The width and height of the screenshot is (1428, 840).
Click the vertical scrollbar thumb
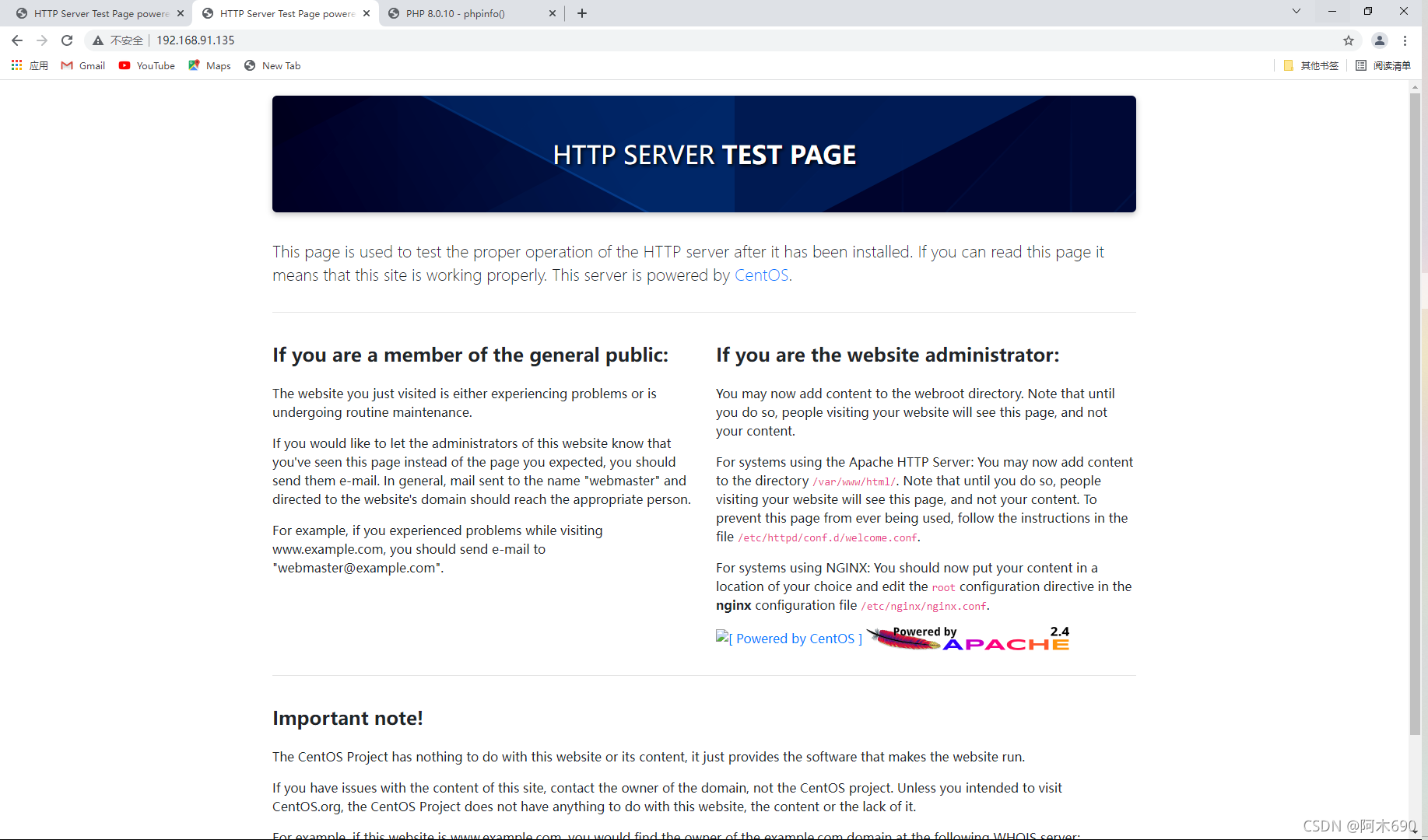tap(1416, 412)
